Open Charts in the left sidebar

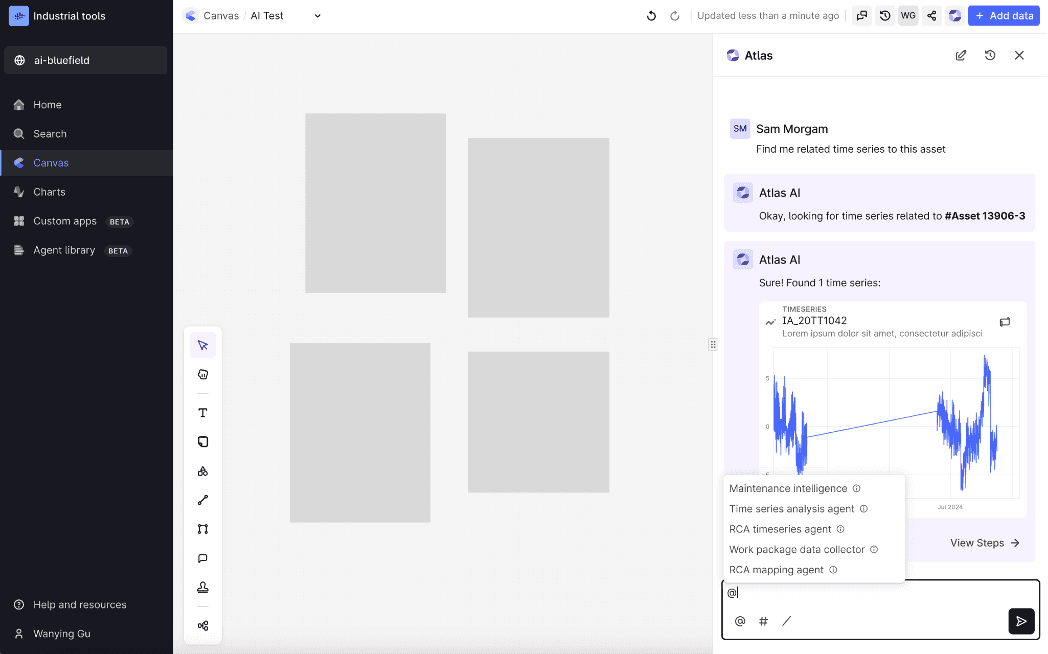click(x=49, y=192)
